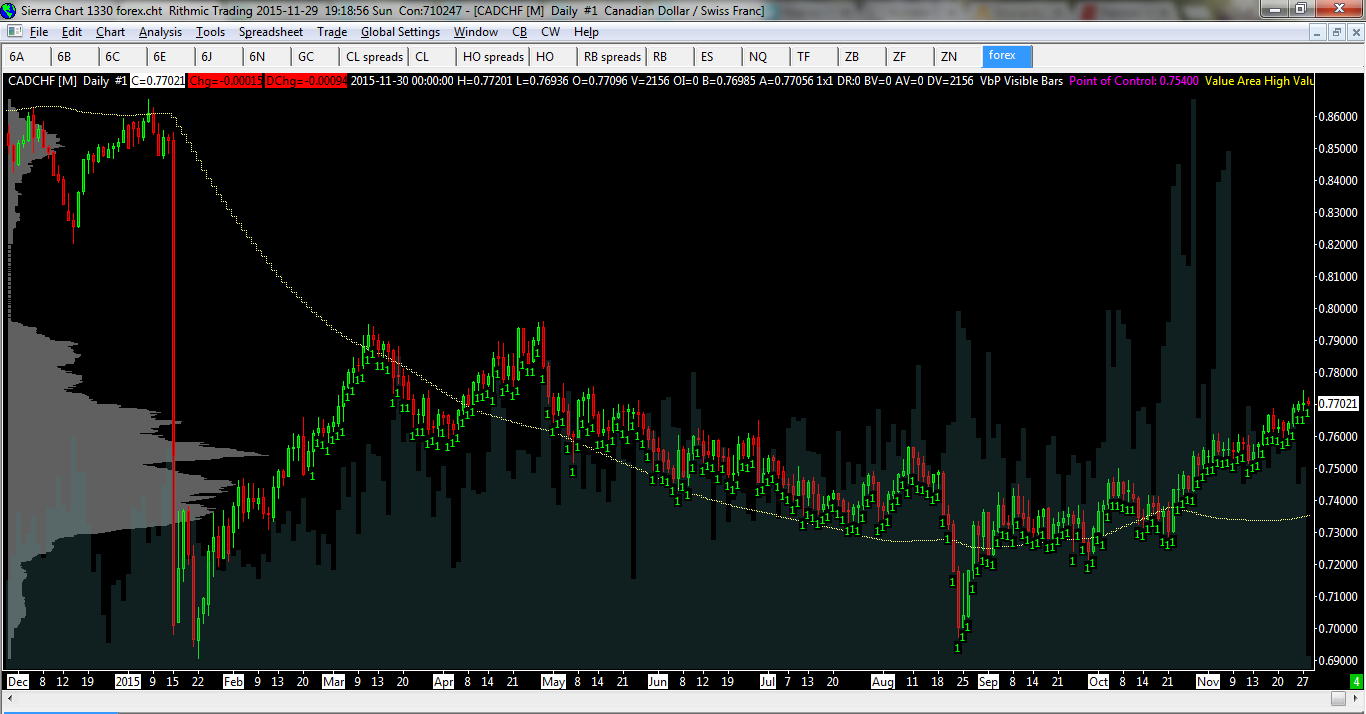
Task: Click the C=0.77021 close value in header
Action: 159,81
